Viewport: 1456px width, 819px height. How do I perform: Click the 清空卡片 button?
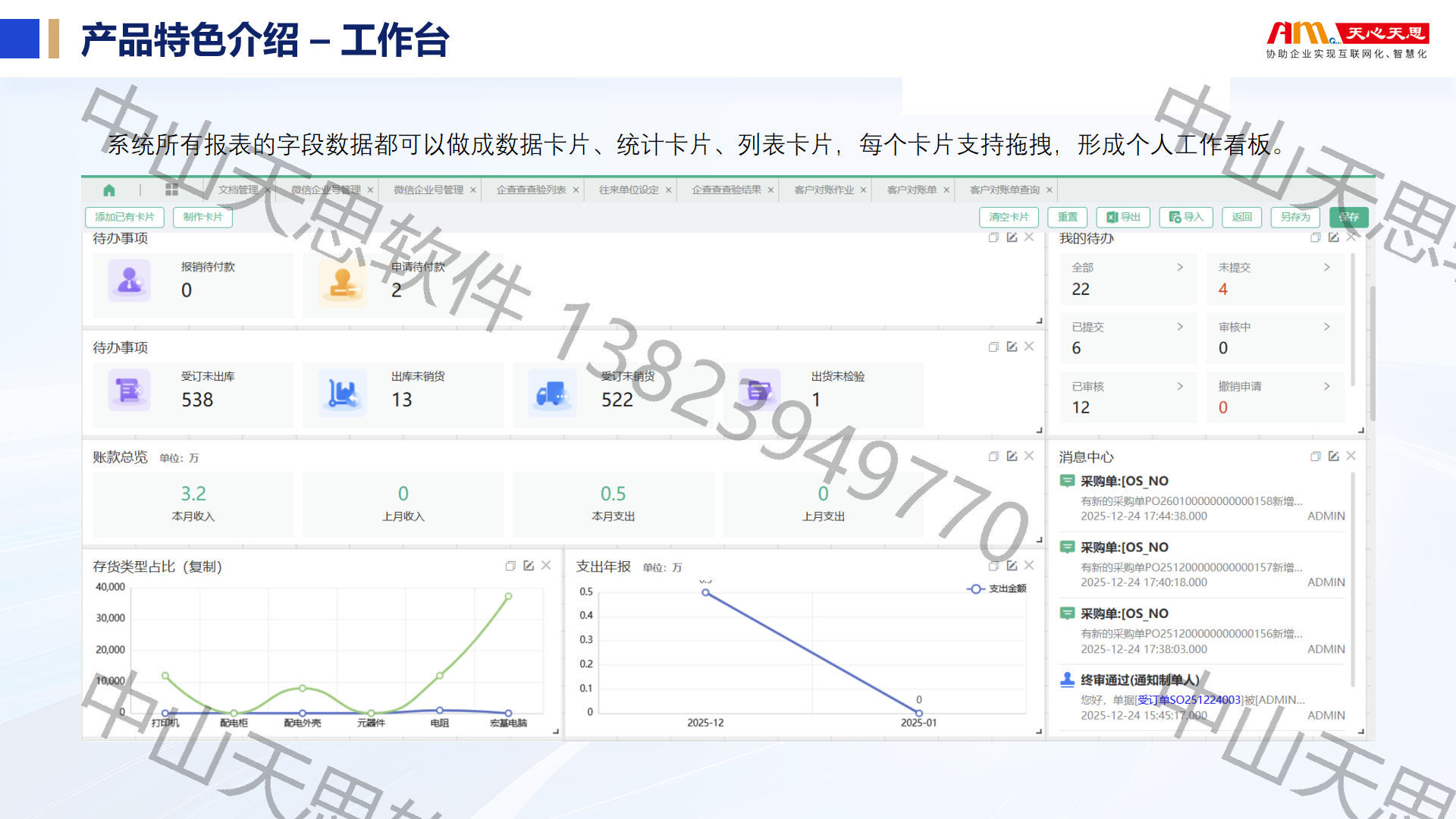[x=1009, y=217]
